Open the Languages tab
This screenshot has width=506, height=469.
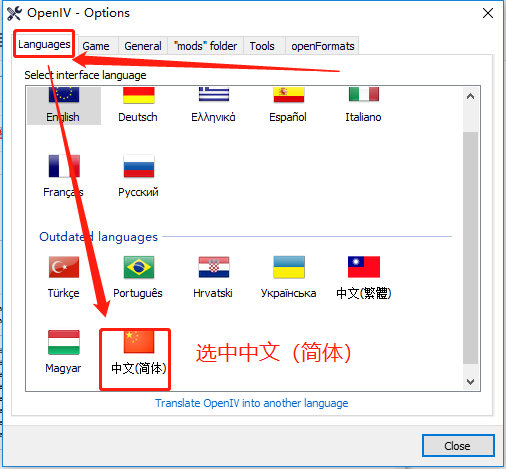coord(44,44)
